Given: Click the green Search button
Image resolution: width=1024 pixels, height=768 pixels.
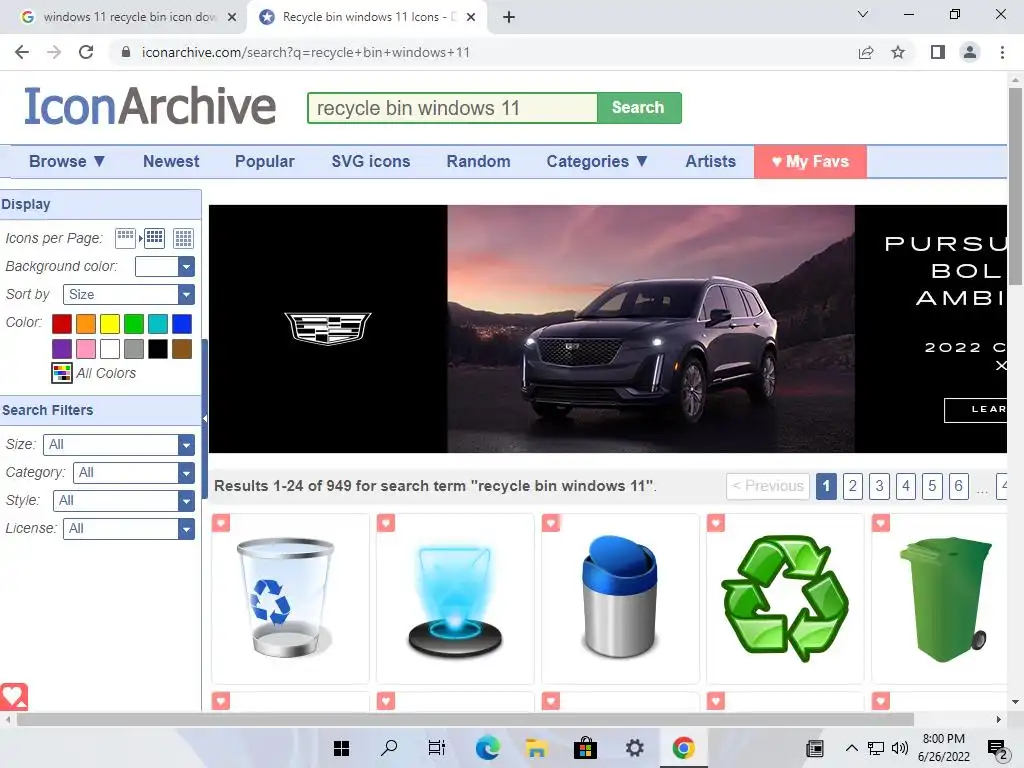Looking at the screenshot, I should [639, 108].
